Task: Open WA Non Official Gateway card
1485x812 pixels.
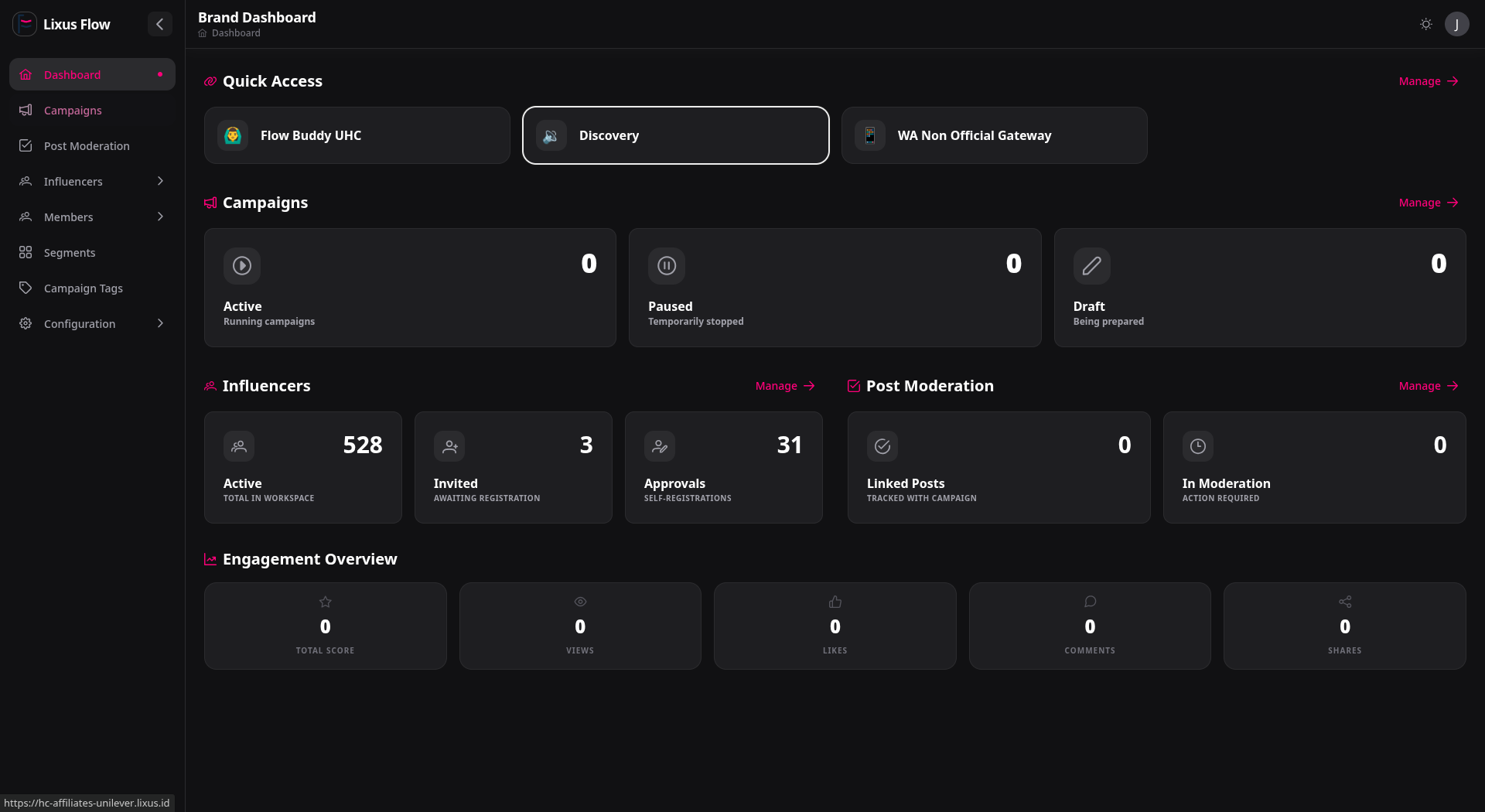Action: tap(994, 135)
